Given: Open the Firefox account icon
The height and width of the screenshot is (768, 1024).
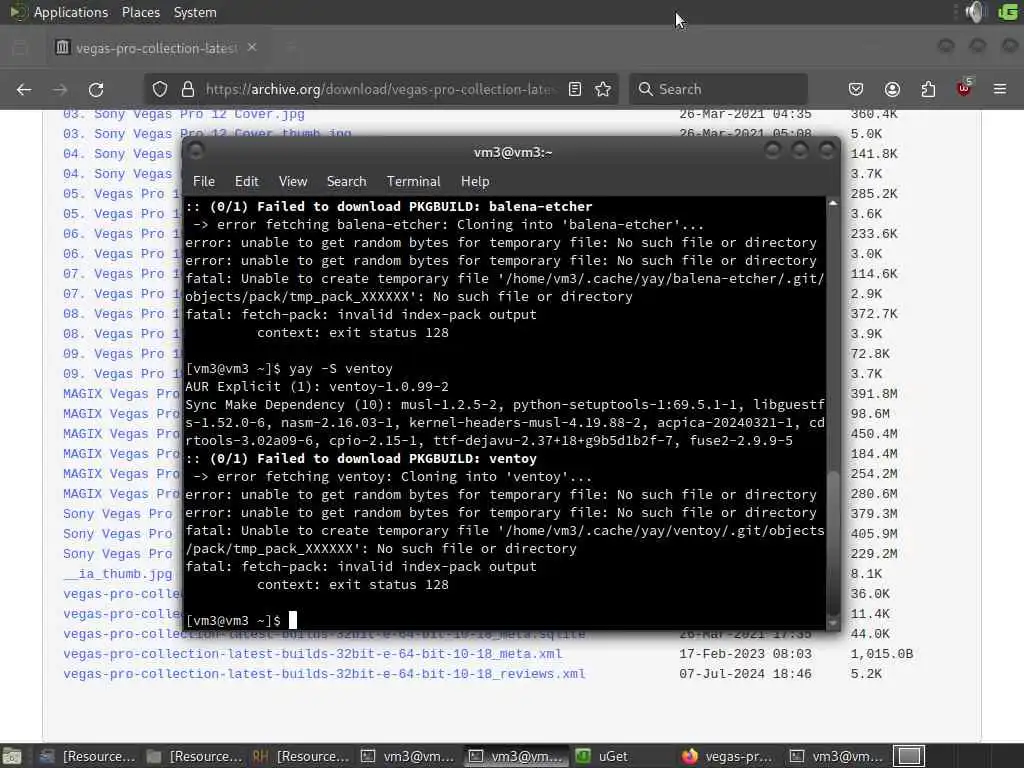Looking at the screenshot, I should tap(892, 89).
